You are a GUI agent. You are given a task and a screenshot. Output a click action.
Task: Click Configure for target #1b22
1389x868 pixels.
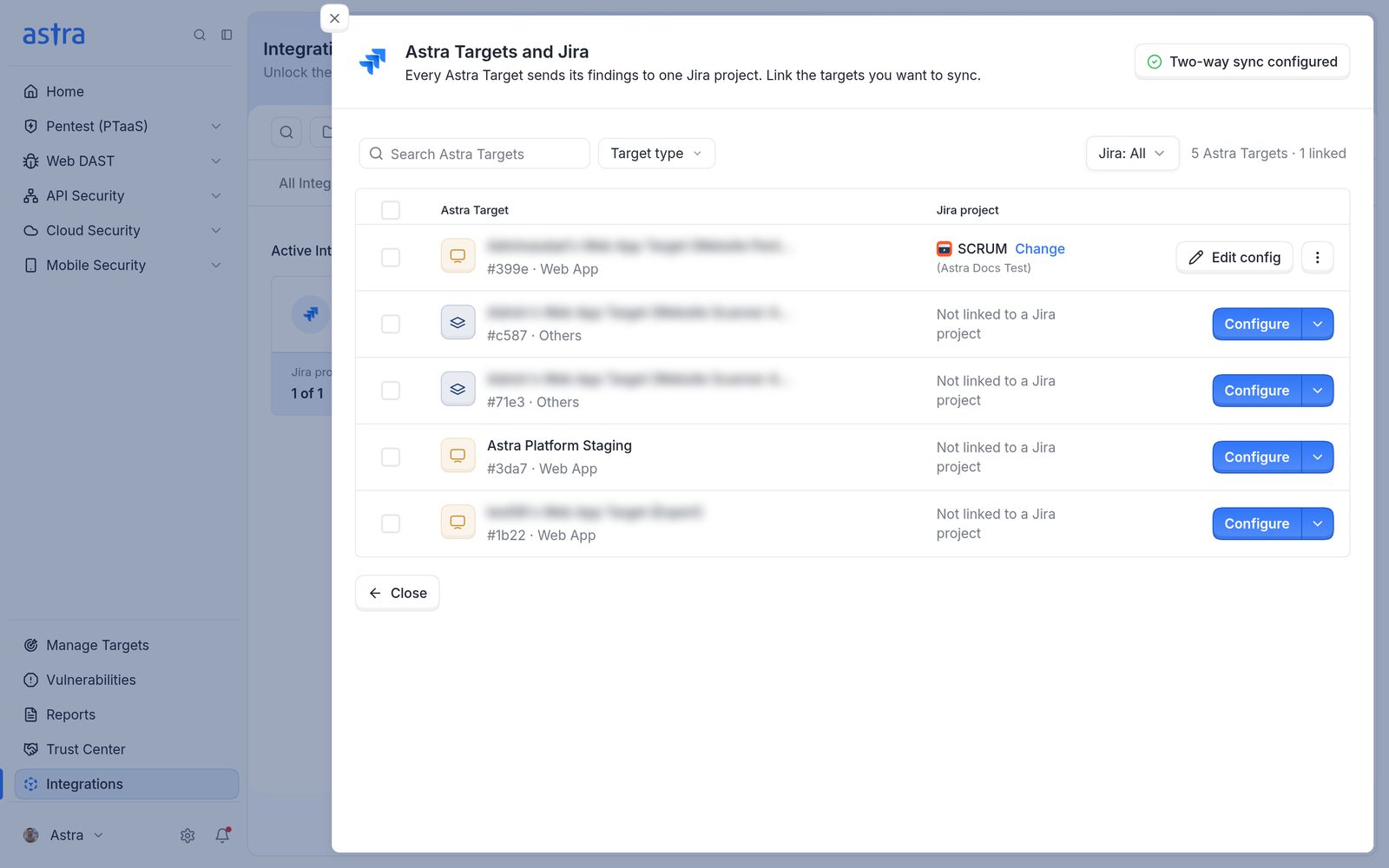(1256, 523)
